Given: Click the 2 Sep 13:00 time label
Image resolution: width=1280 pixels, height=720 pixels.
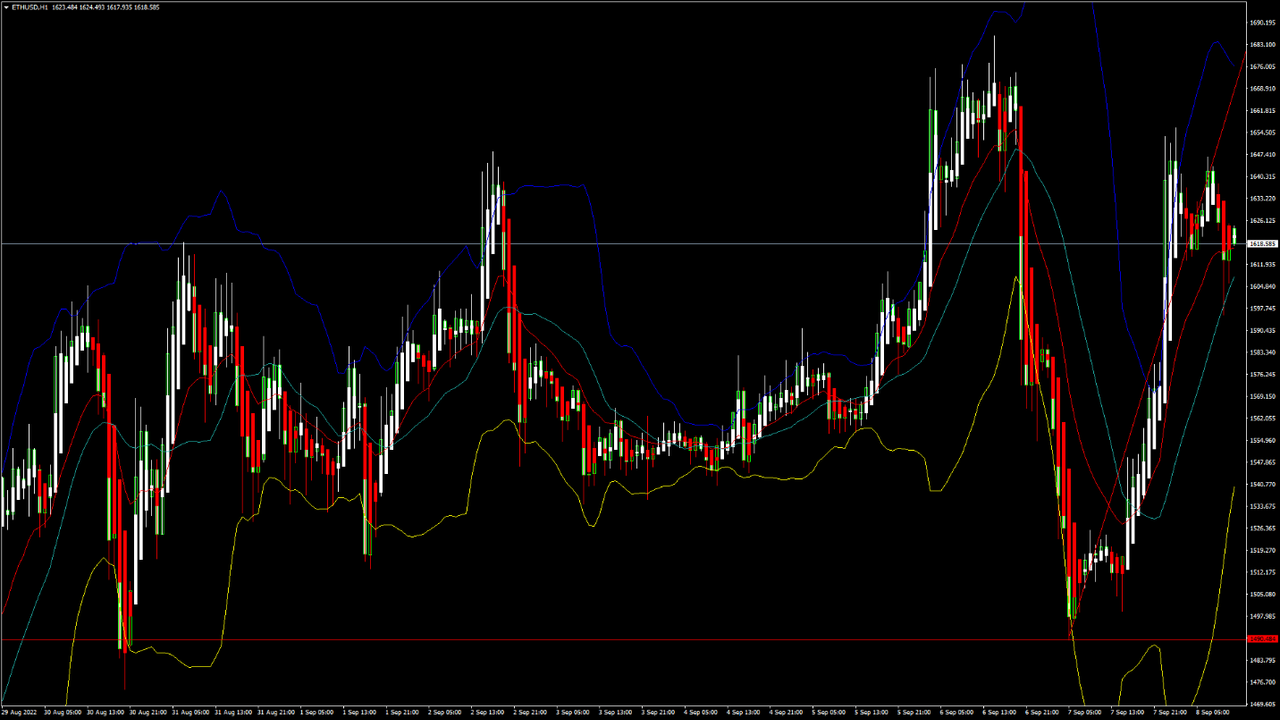Looking at the screenshot, I should 489,713.
